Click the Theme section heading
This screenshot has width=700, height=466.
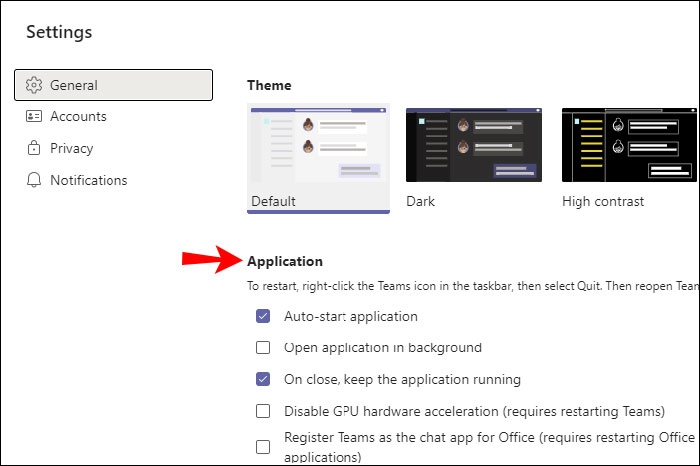point(269,85)
